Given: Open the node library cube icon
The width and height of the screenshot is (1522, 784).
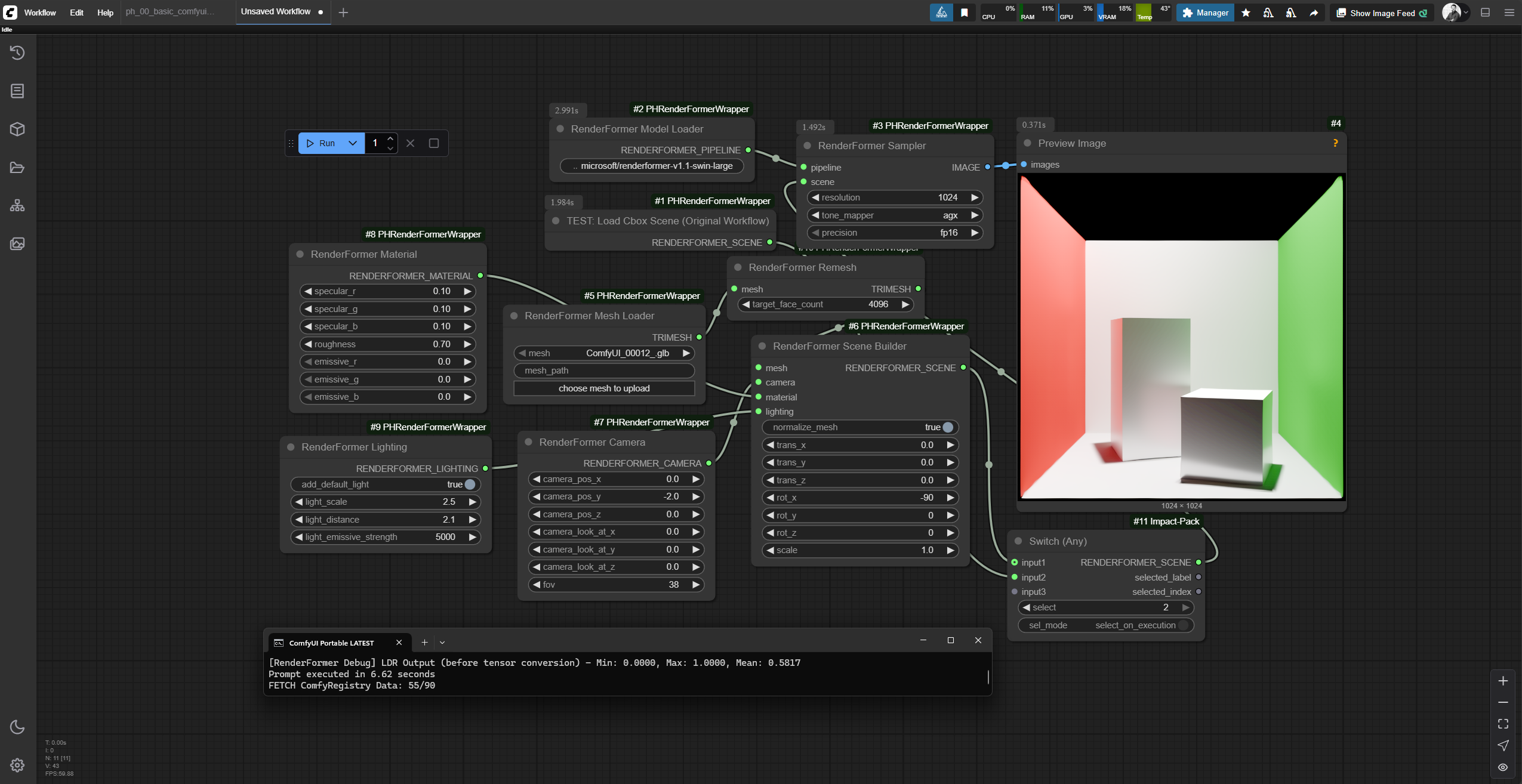Looking at the screenshot, I should click(17, 129).
